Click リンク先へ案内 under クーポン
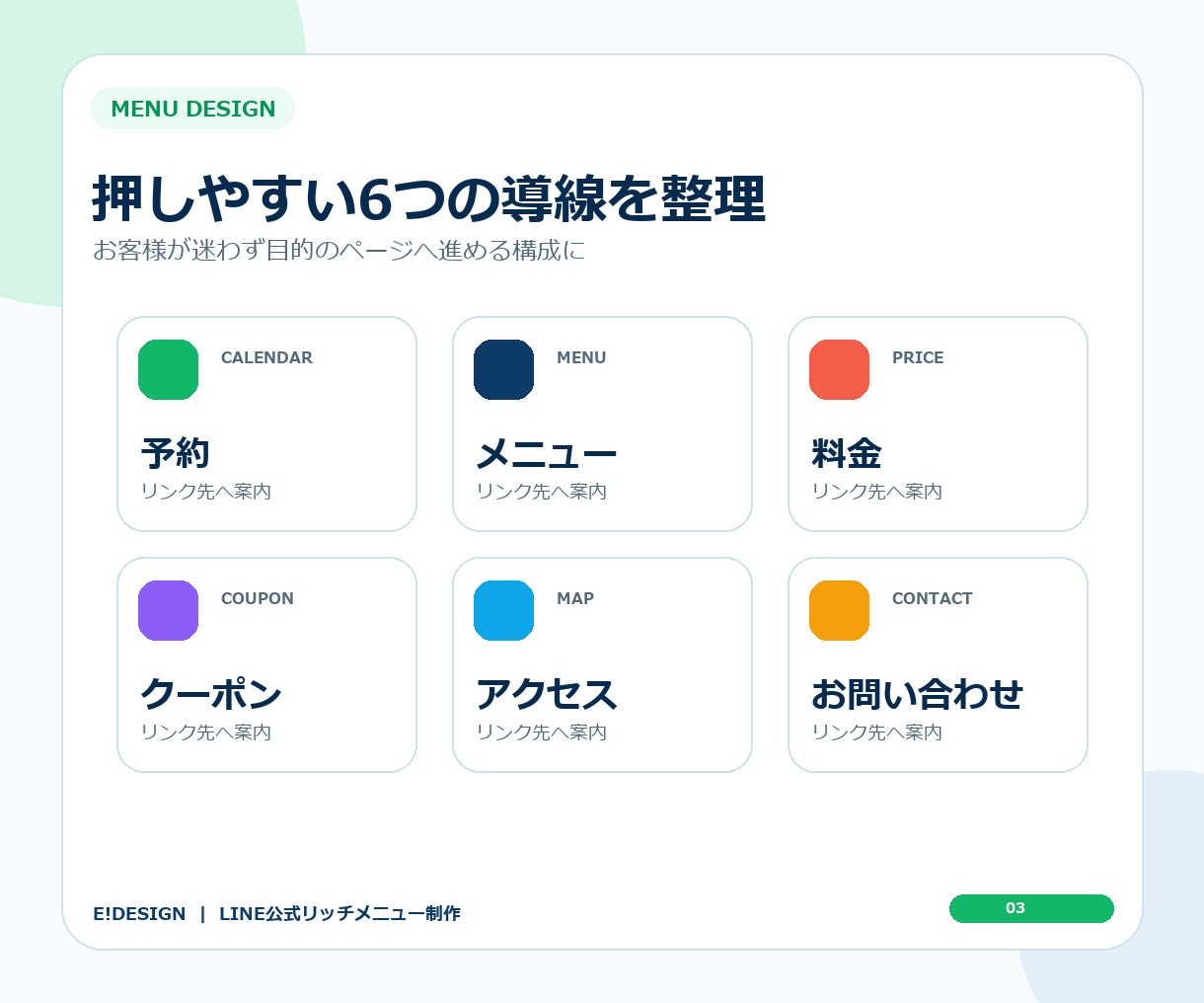 point(206,732)
